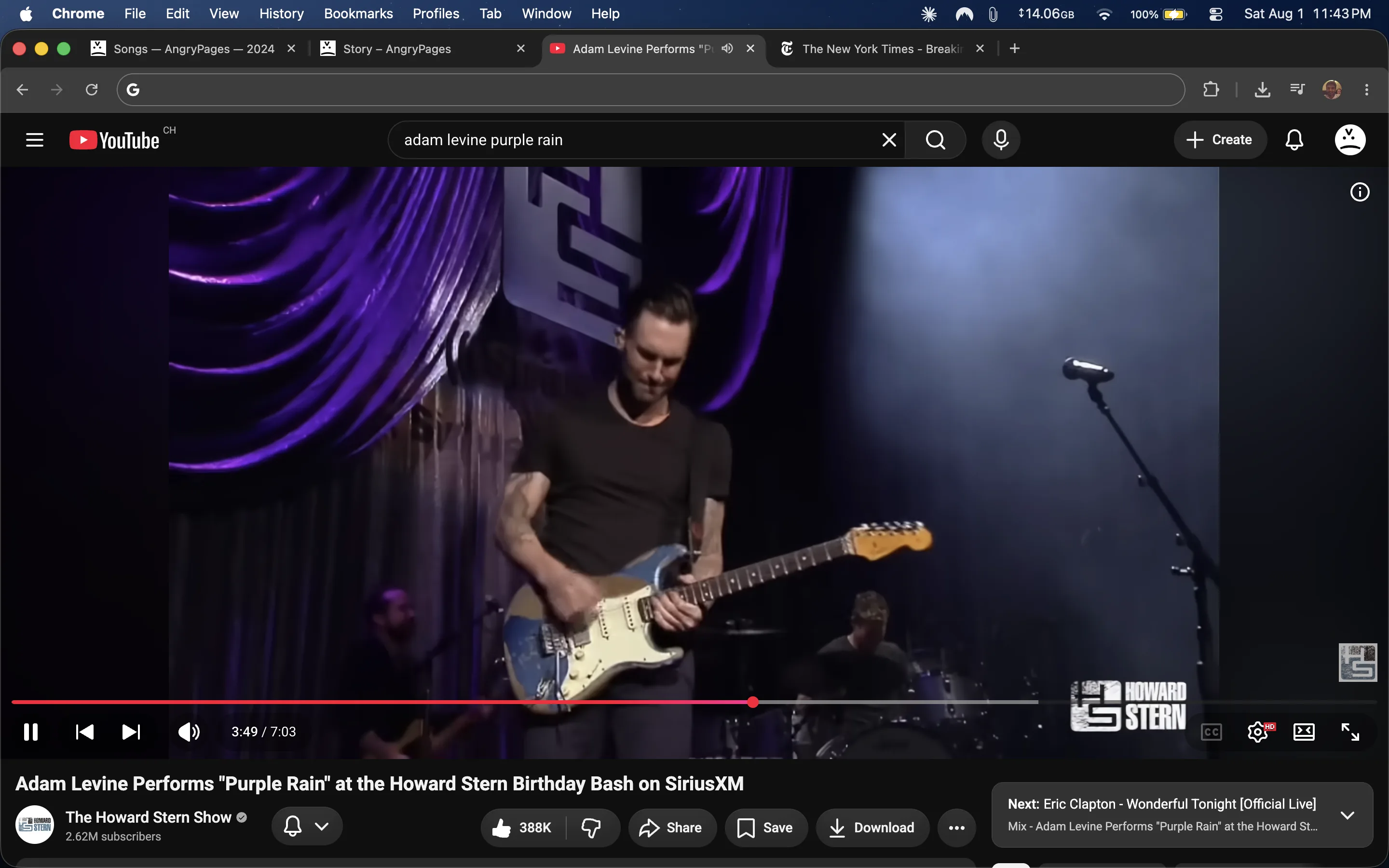Open the date and time menu
This screenshot has height=868, width=1389.
click(x=1307, y=14)
